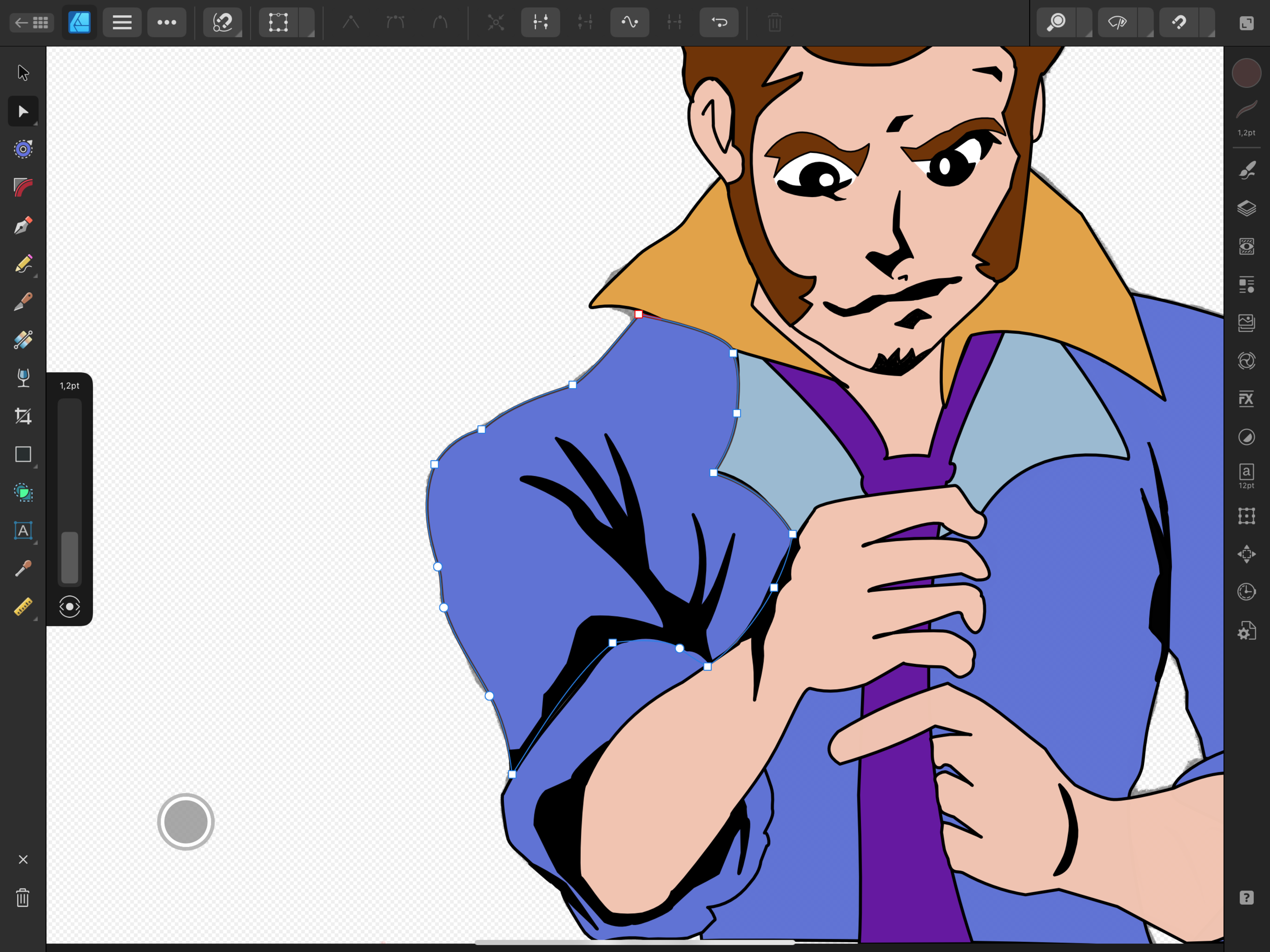This screenshot has height=952, width=1270.
Task: Delete selection with the trash button
Action: pos(774,22)
